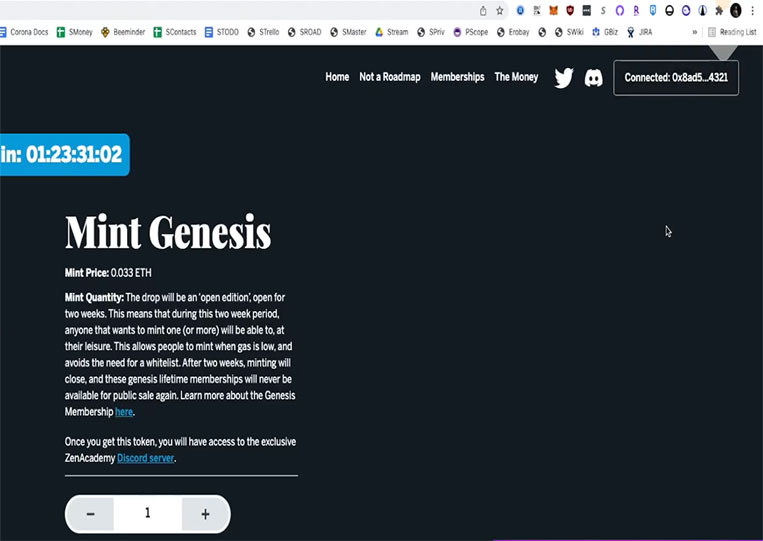Open the Beeminder bookmark
The height and width of the screenshot is (541, 763).
pyautogui.click(x=123, y=32)
